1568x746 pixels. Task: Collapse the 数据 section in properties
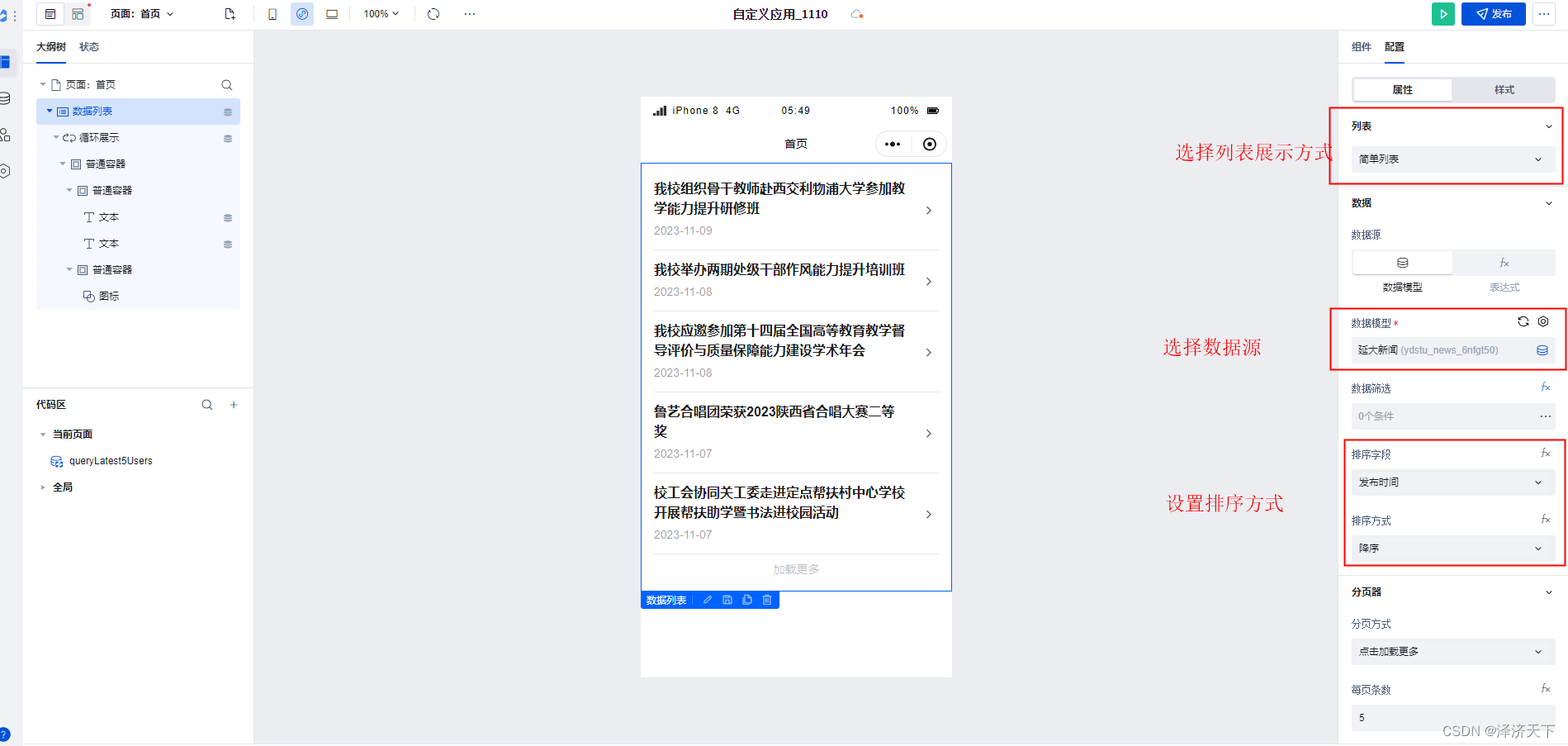click(x=1548, y=203)
